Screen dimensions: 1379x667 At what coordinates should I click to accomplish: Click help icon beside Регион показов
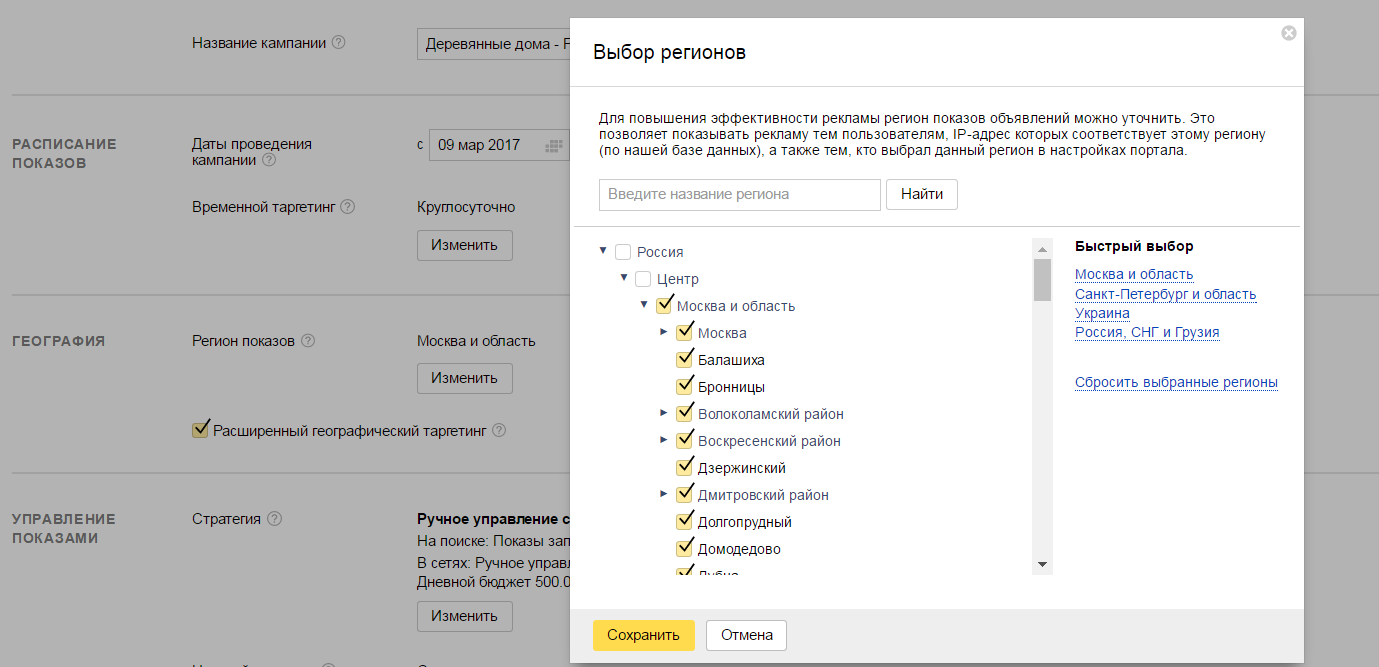pyautogui.click(x=308, y=341)
